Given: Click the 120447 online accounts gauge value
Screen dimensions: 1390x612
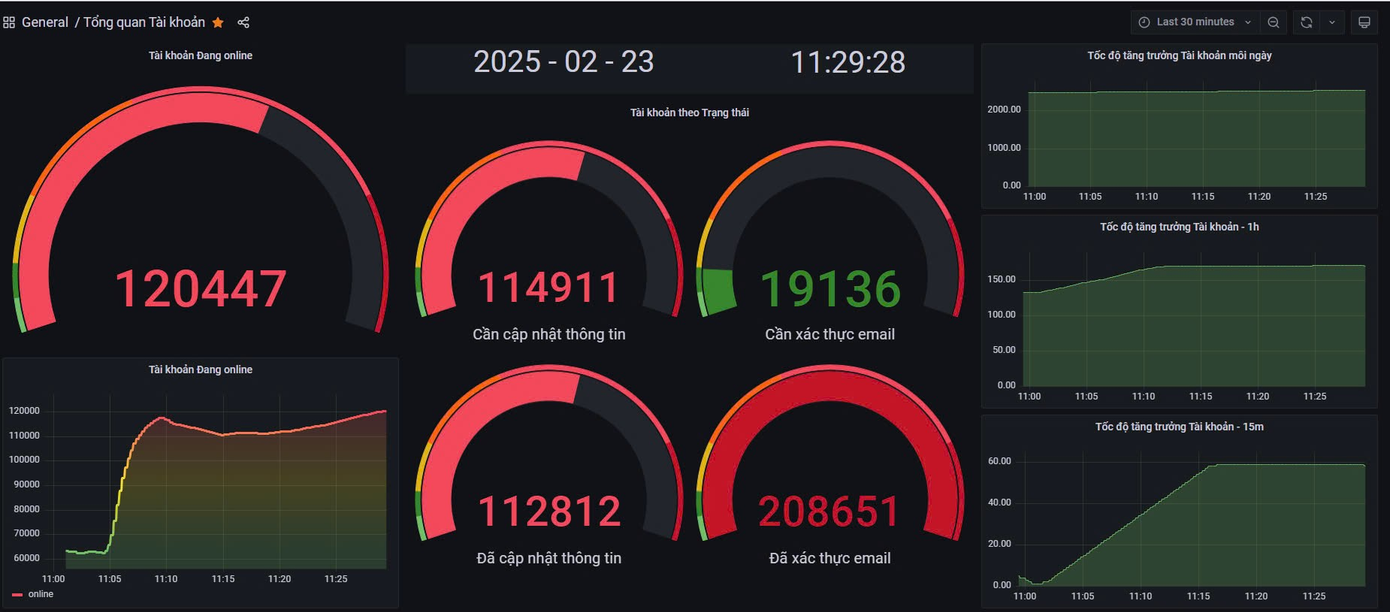Looking at the screenshot, I should point(200,289).
